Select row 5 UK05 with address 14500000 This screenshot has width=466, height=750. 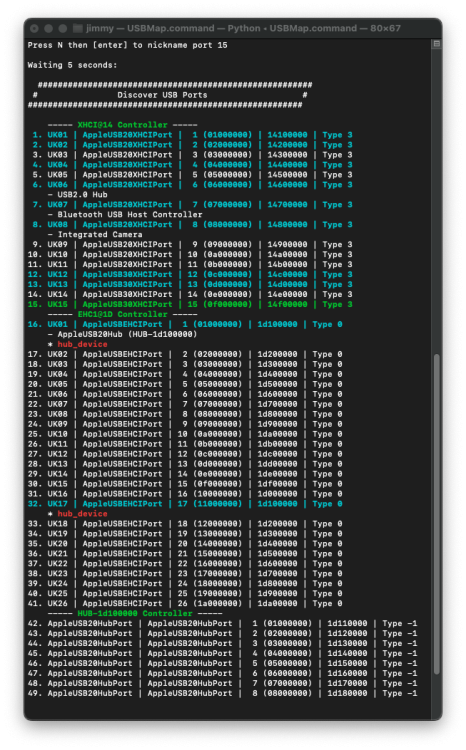tap(192, 175)
